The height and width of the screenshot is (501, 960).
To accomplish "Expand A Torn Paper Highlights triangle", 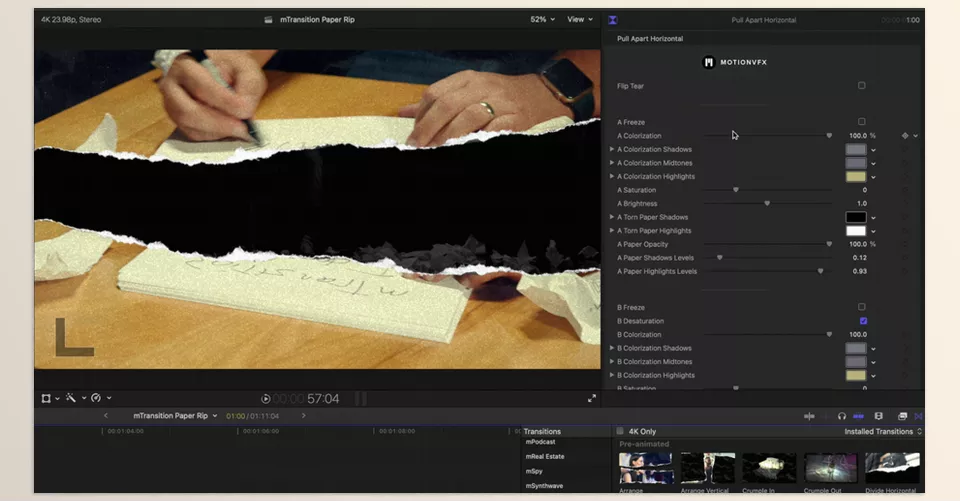I will coord(612,230).
